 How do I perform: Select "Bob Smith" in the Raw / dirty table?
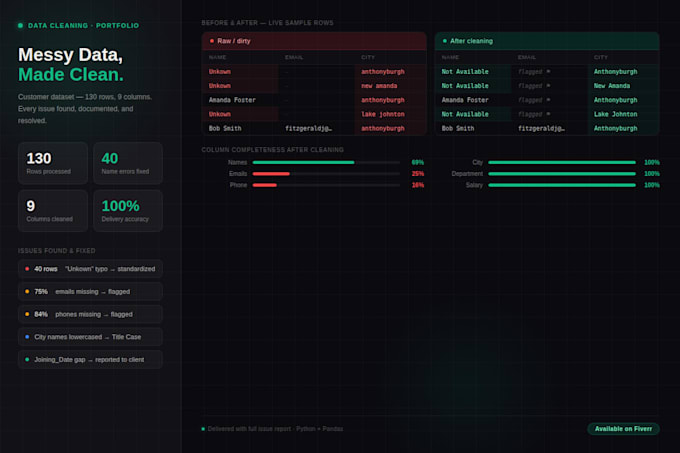pyautogui.click(x=225, y=128)
